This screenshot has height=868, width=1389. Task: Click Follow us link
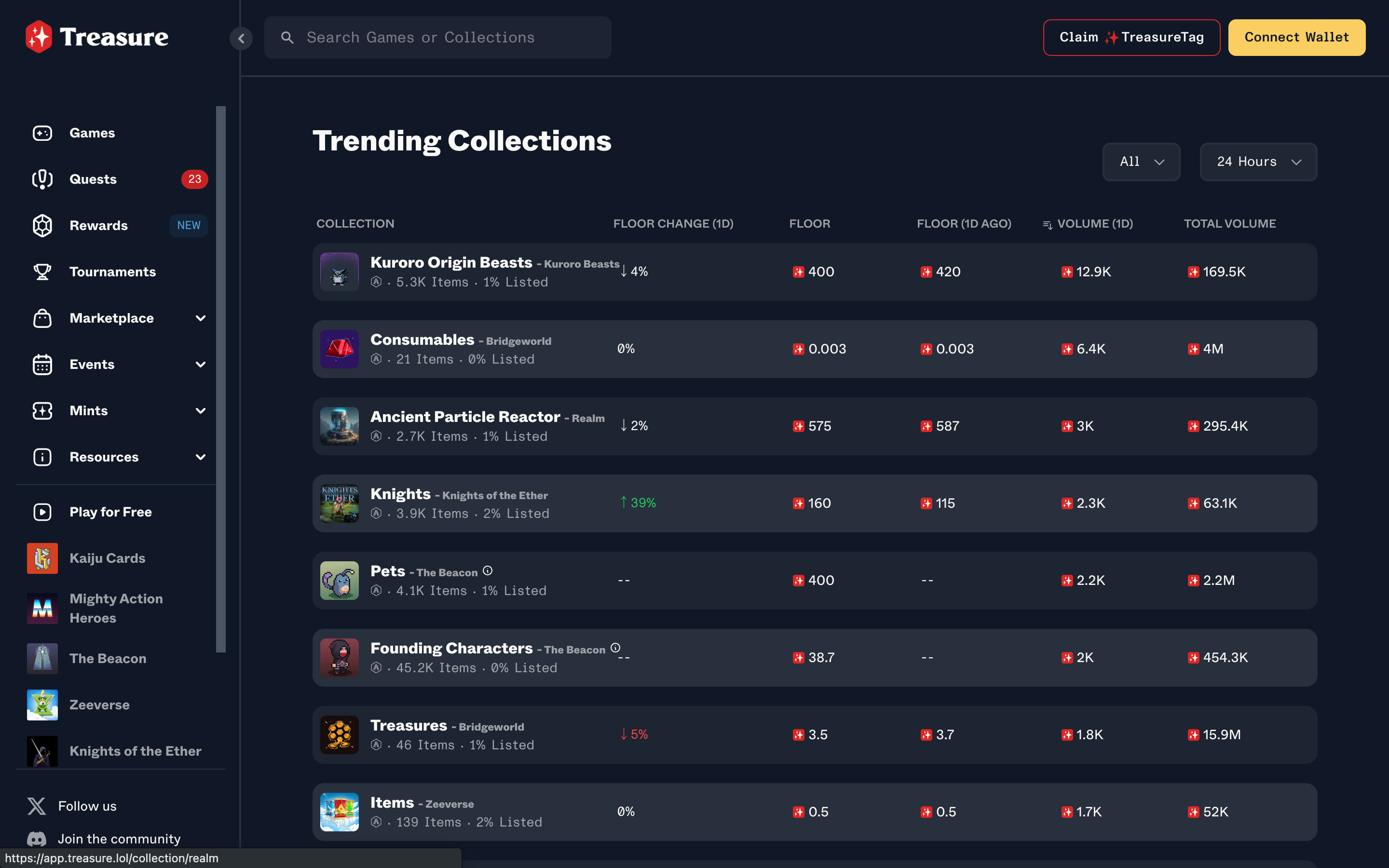point(87,806)
